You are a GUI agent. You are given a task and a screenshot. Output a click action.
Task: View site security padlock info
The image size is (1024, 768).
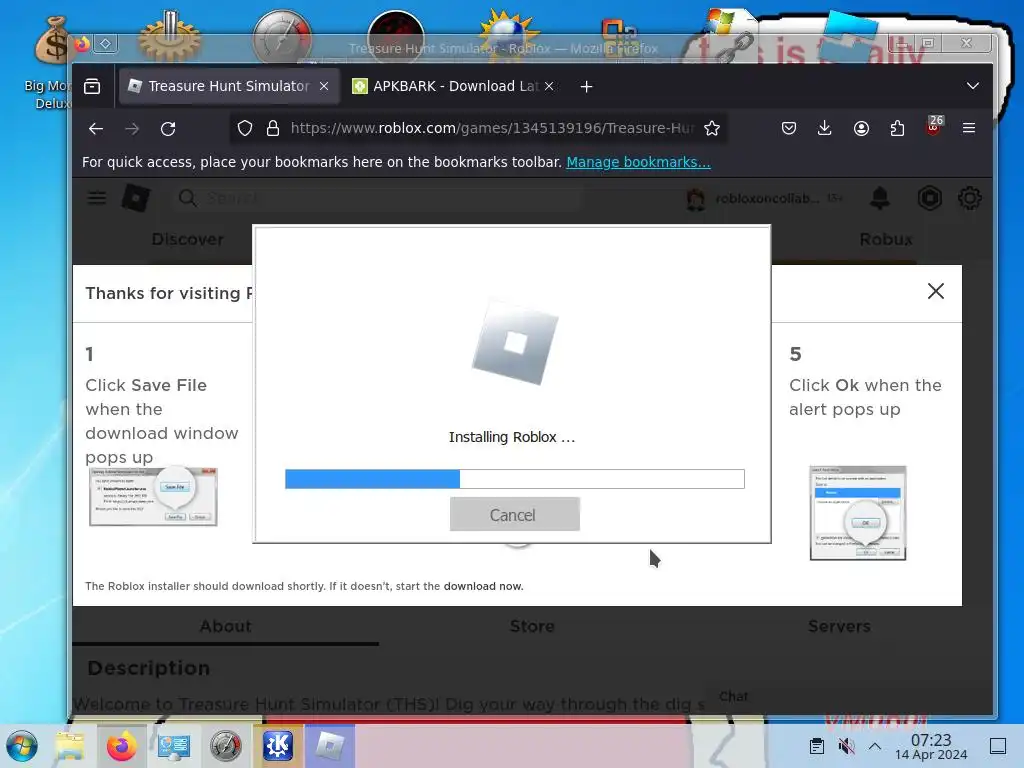[273, 129]
